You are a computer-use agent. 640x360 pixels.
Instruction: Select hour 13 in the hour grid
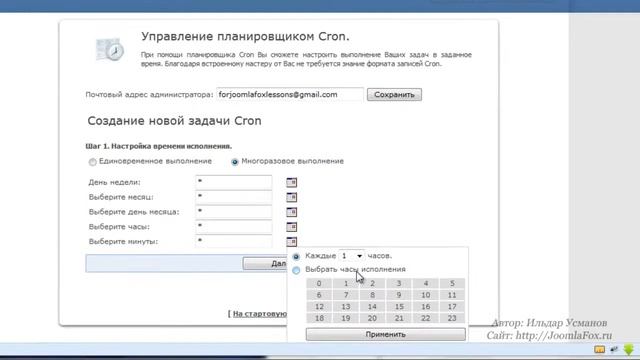[x=346, y=307]
